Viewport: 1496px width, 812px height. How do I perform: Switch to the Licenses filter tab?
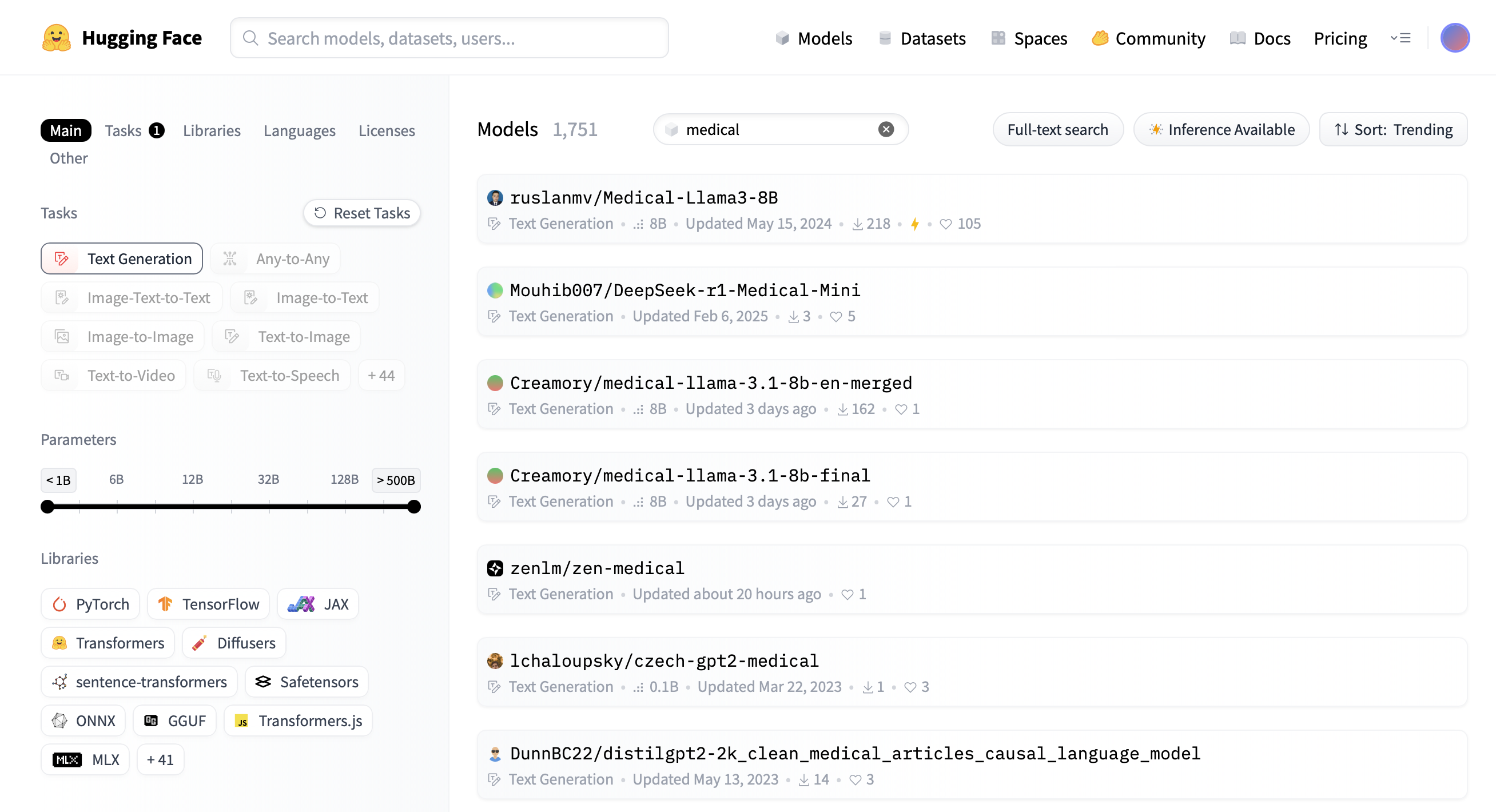coord(387,130)
